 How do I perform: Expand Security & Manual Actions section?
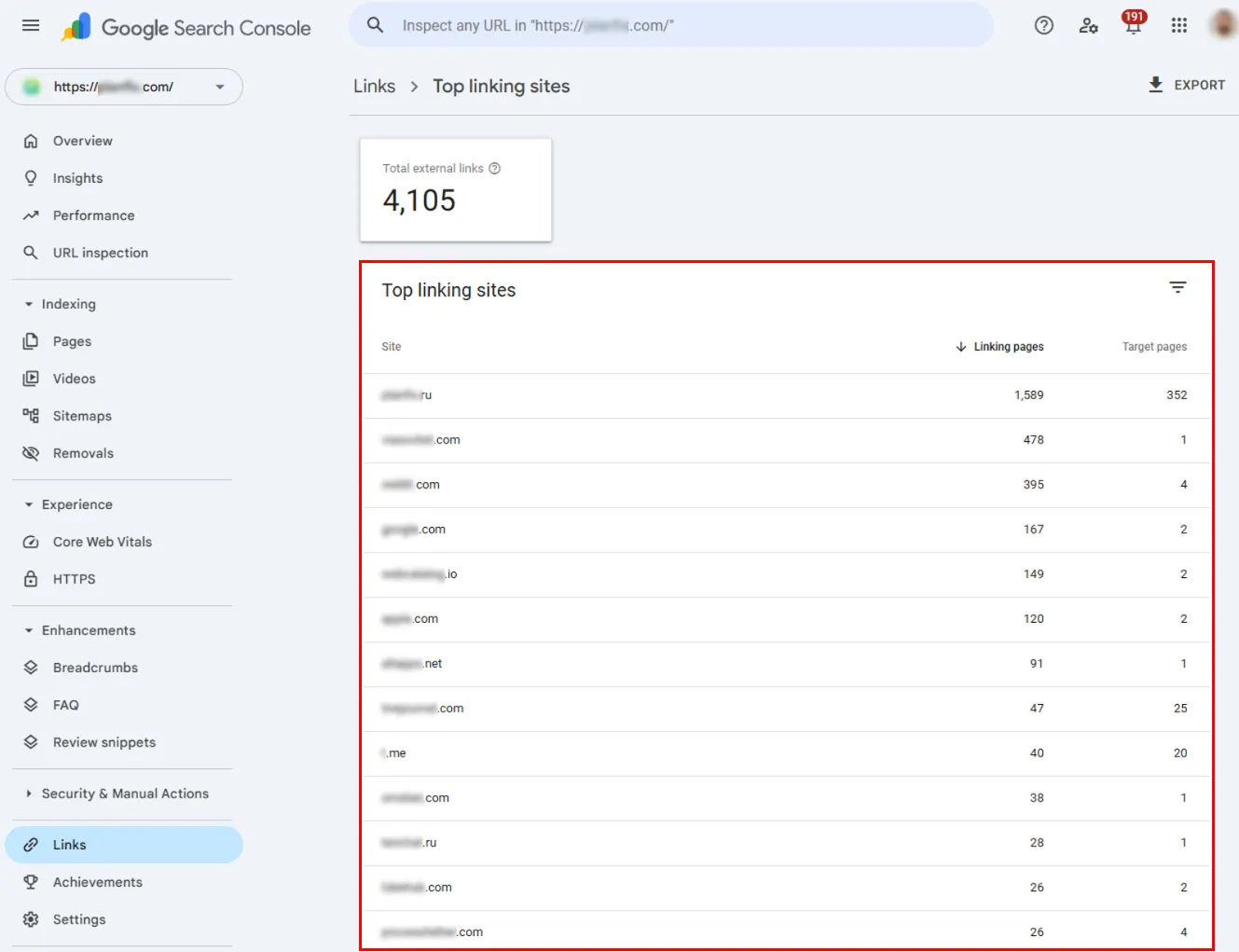point(29,793)
